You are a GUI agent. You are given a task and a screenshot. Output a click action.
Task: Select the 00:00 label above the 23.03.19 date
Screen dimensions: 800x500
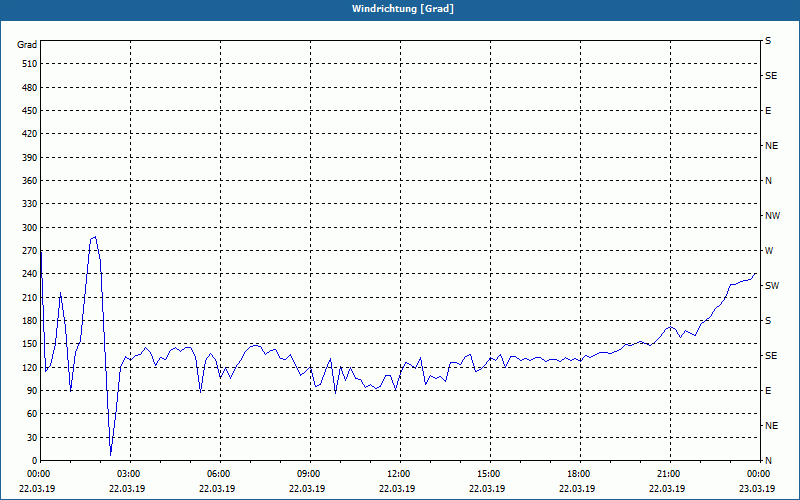pos(760,474)
